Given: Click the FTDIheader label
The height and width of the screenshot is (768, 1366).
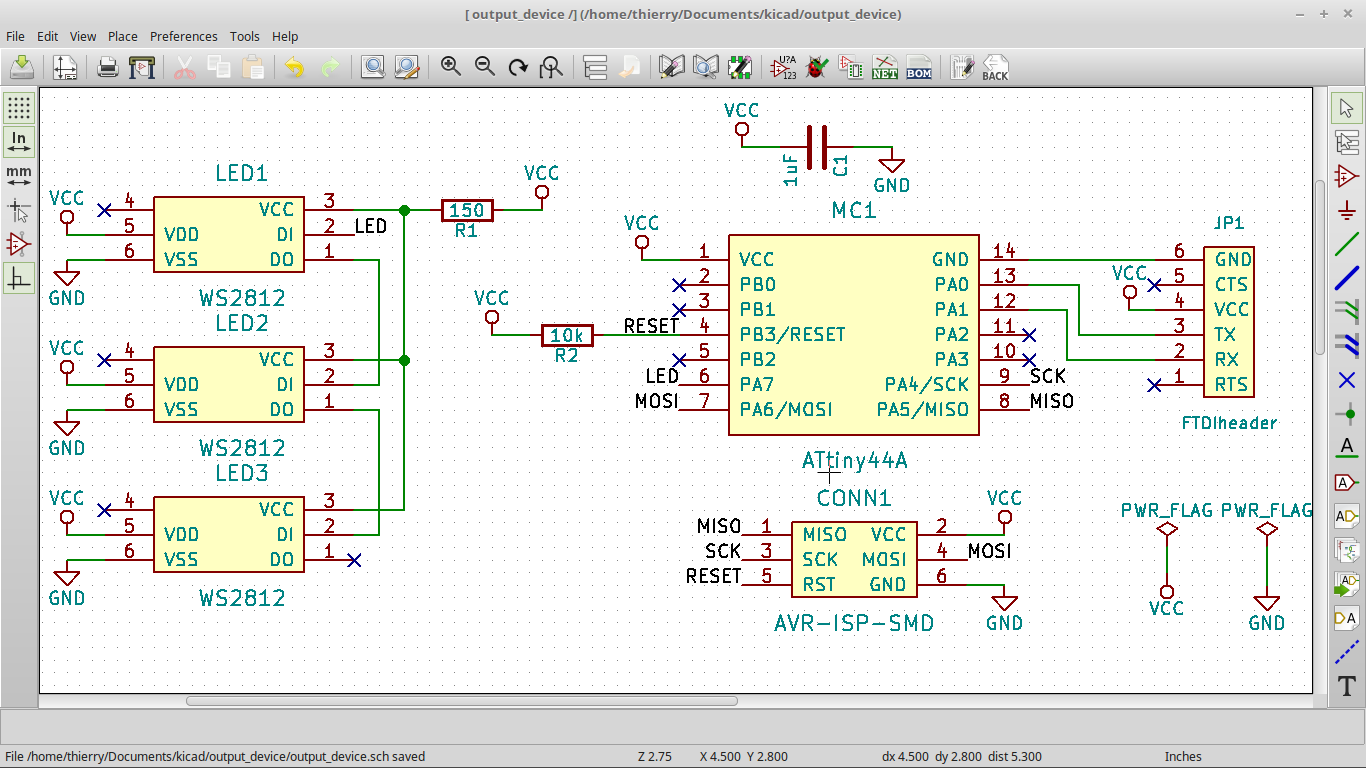Looking at the screenshot, I should click(x=1229, y=423).
